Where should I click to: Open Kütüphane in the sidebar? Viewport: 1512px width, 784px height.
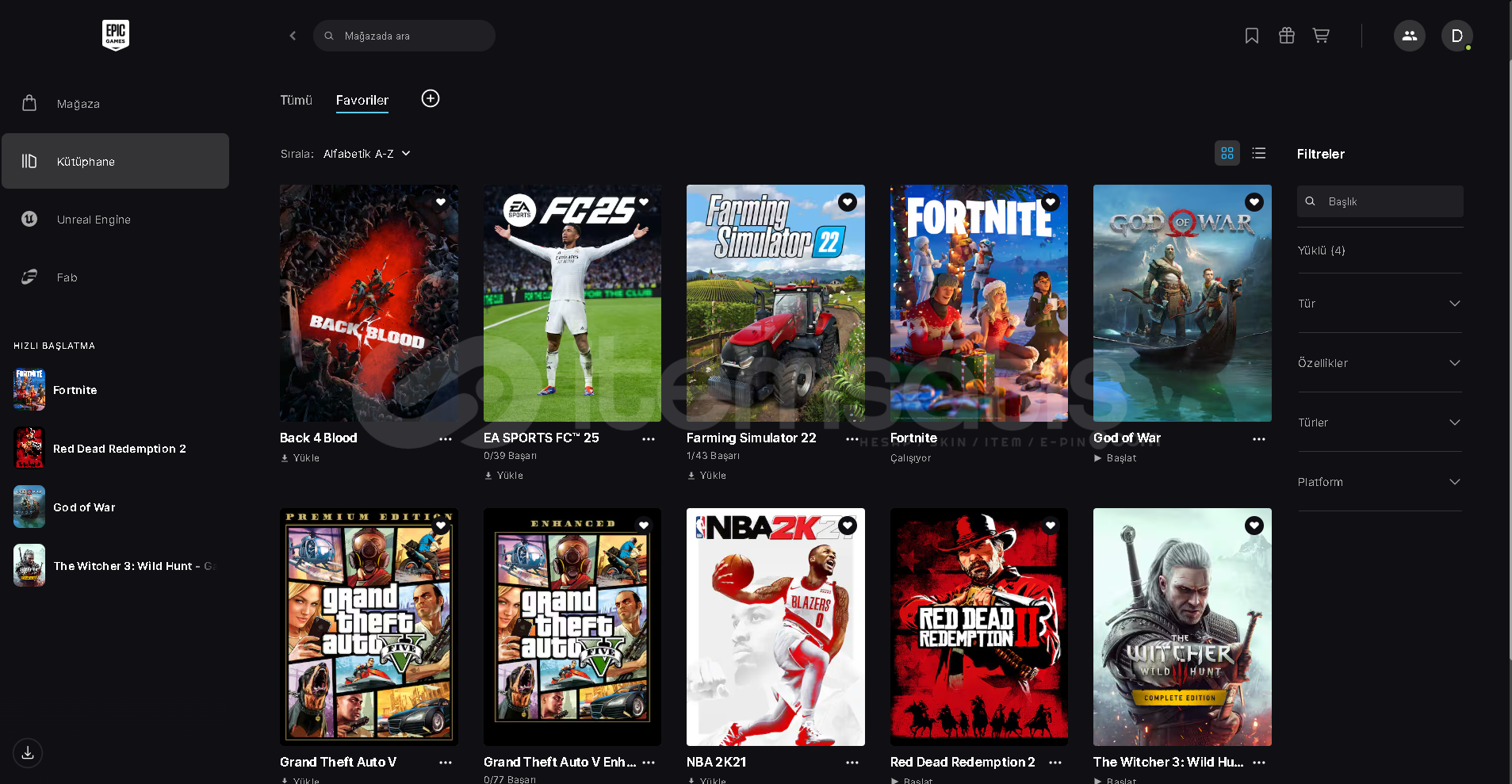coord(116,161)
